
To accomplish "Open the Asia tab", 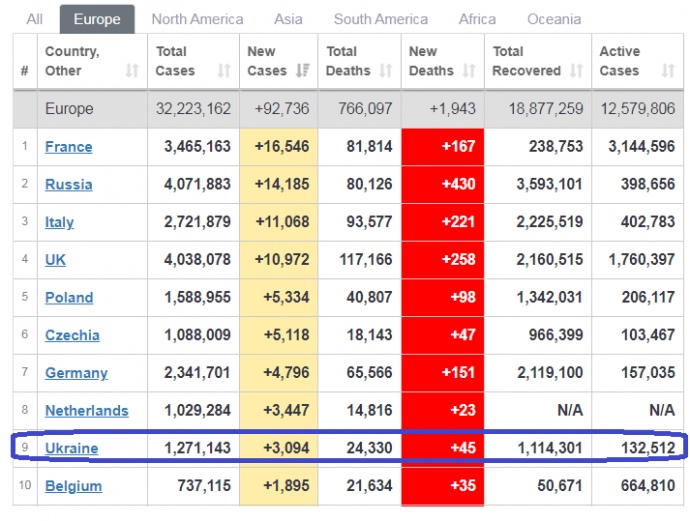I will [x=288, y=19].
